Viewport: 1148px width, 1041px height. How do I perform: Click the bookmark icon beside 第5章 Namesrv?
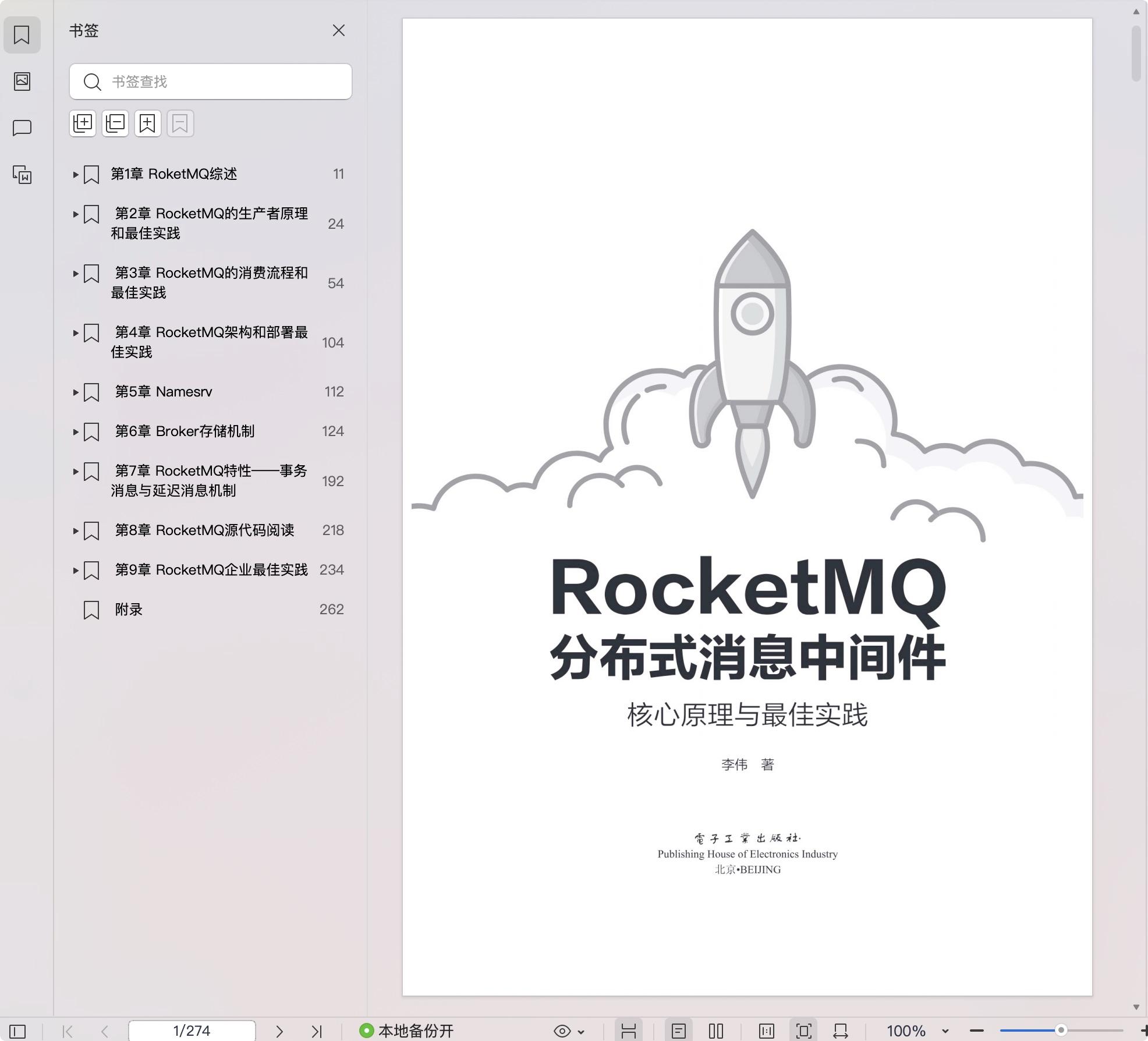tap(91, 392)
